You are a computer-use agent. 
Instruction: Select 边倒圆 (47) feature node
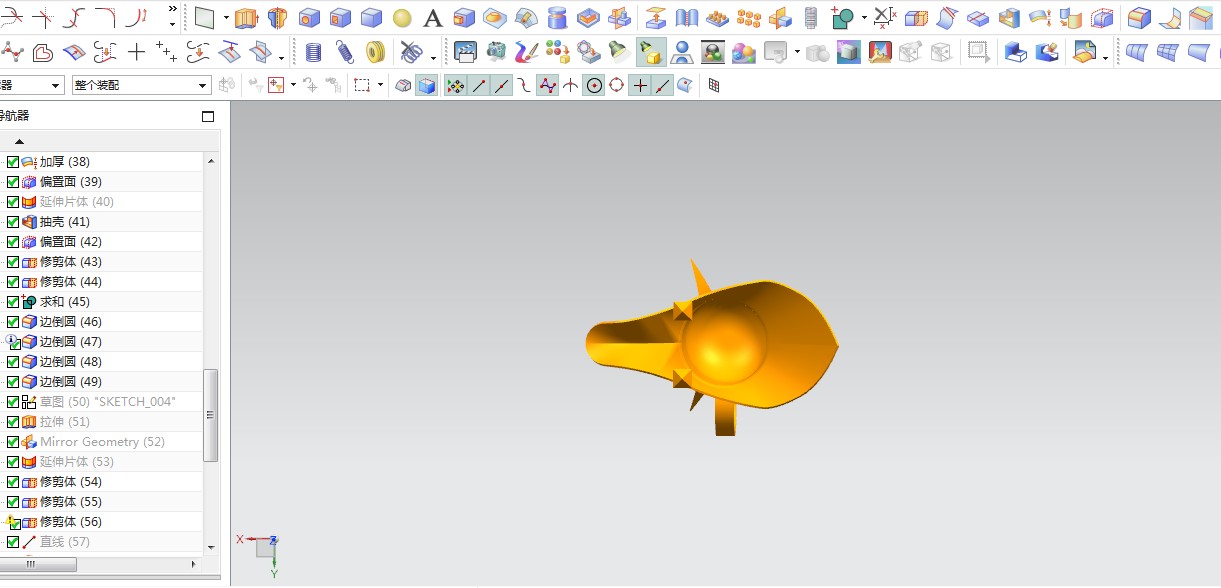71,342
